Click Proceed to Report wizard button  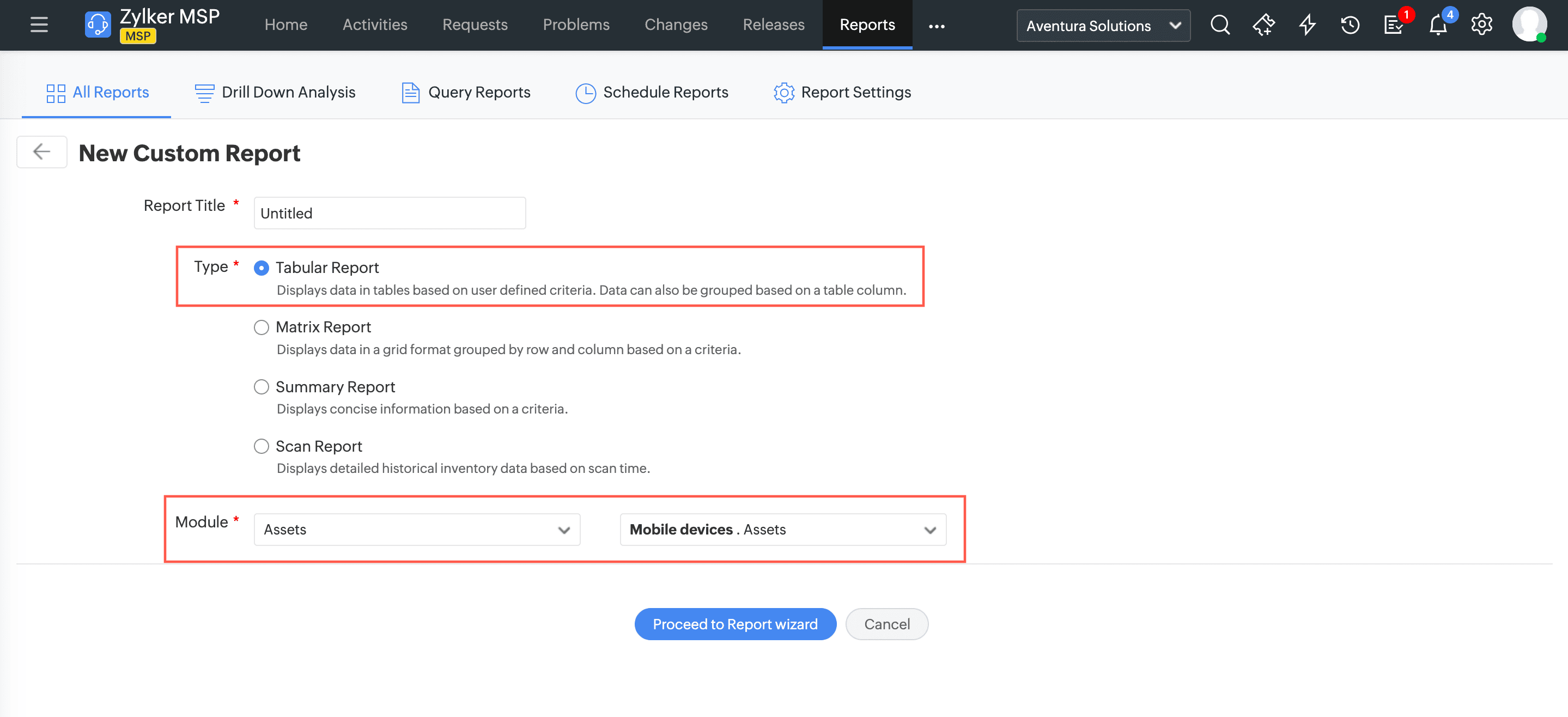(735, 624)
